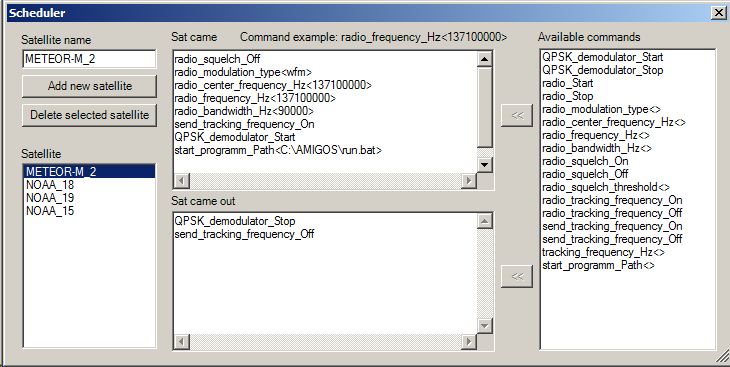The width and height of the screenshot is (730, 367).
Task: Select NOAA_15 in the Satellite list
Action: coord(89,211)
